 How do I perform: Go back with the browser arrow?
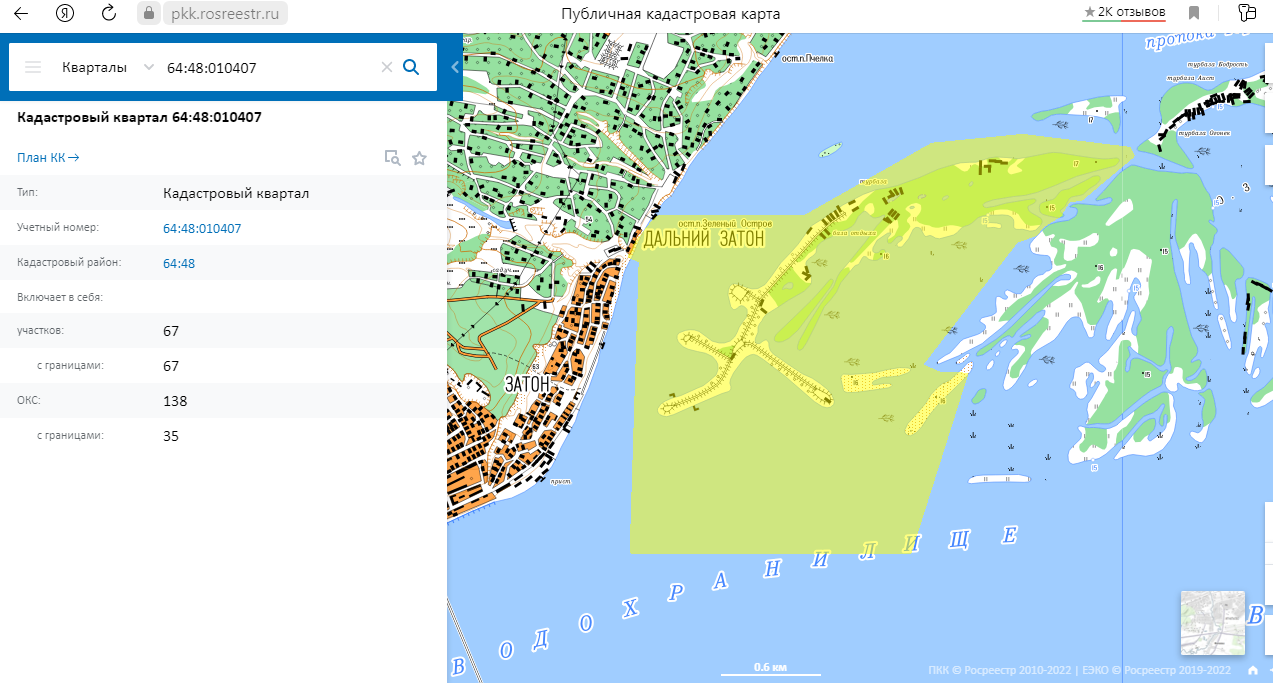tap(20, 13)
